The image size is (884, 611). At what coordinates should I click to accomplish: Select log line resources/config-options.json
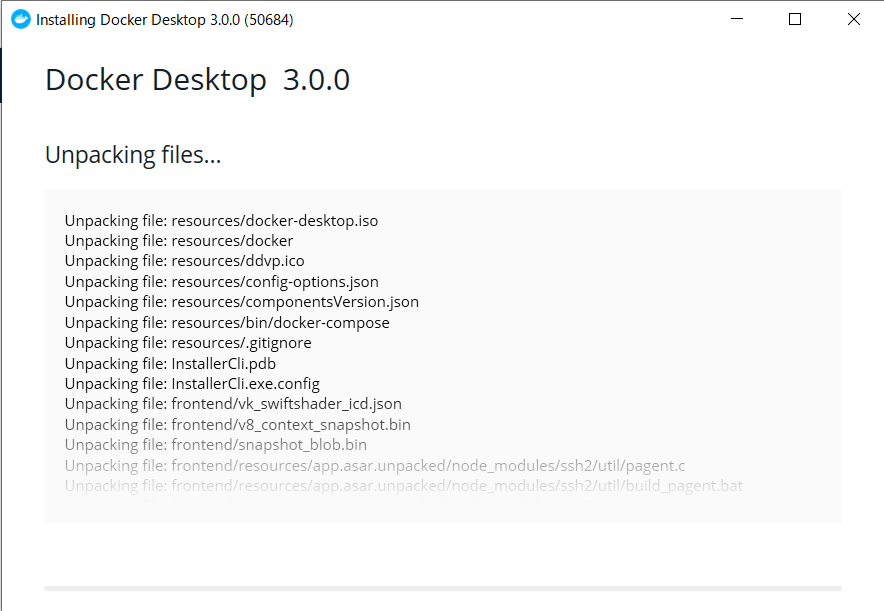tap(222, 281)
